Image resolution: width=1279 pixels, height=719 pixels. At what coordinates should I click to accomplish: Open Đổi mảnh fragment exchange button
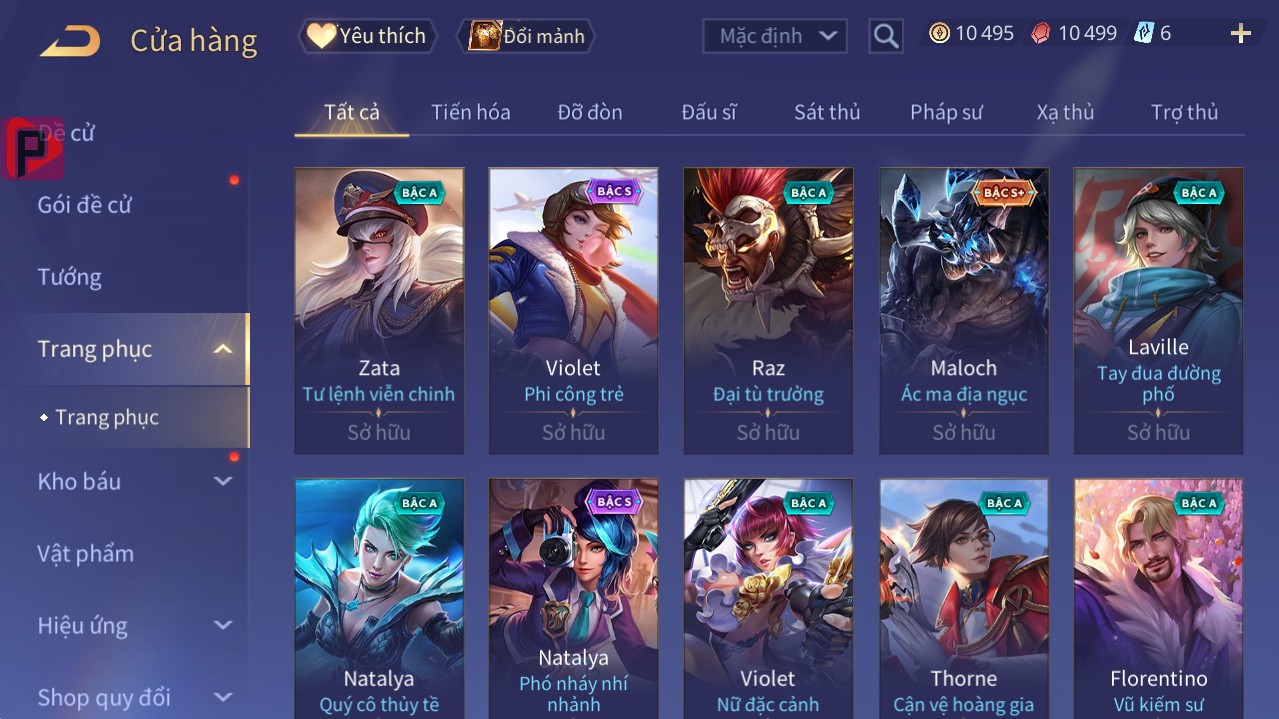526,36
